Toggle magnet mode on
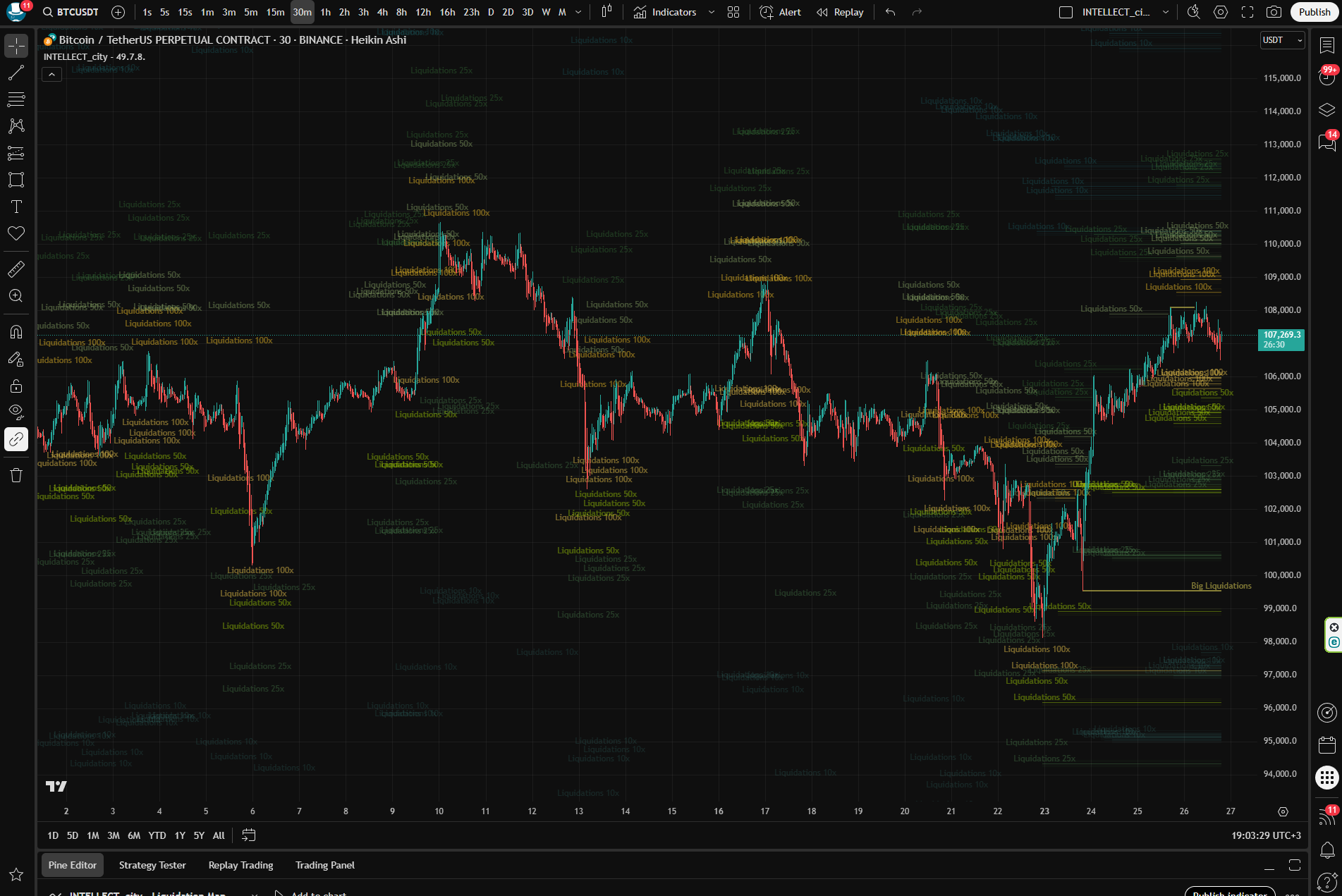Screen dimensions: 1342x896 16,332
